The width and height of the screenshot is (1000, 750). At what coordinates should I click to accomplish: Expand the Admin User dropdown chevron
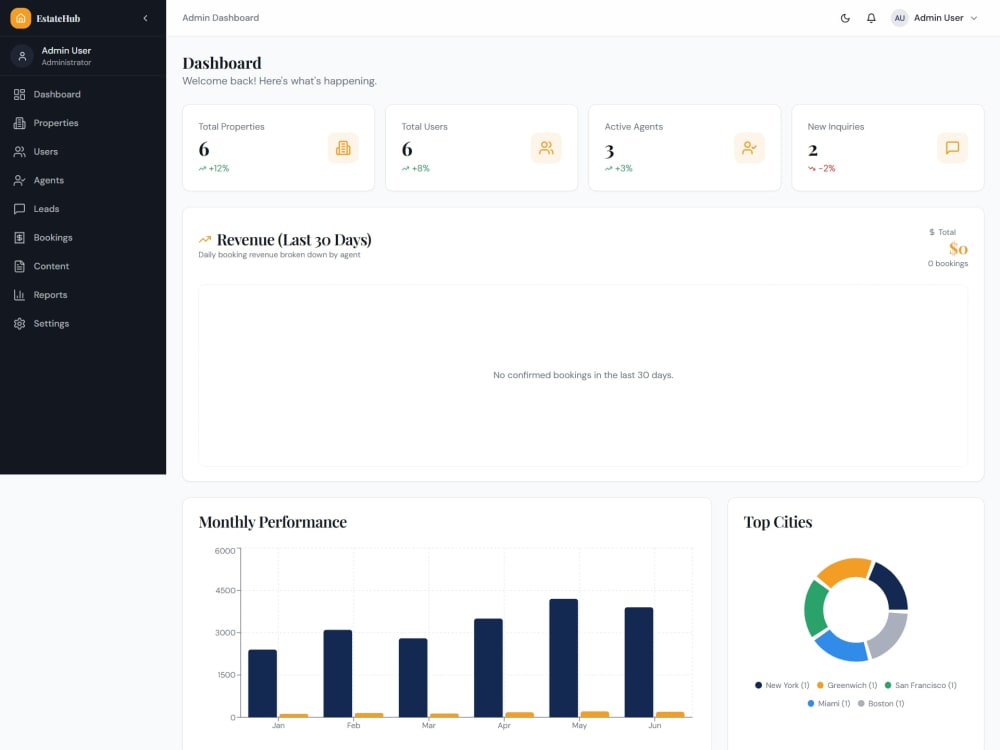point(974,18)
